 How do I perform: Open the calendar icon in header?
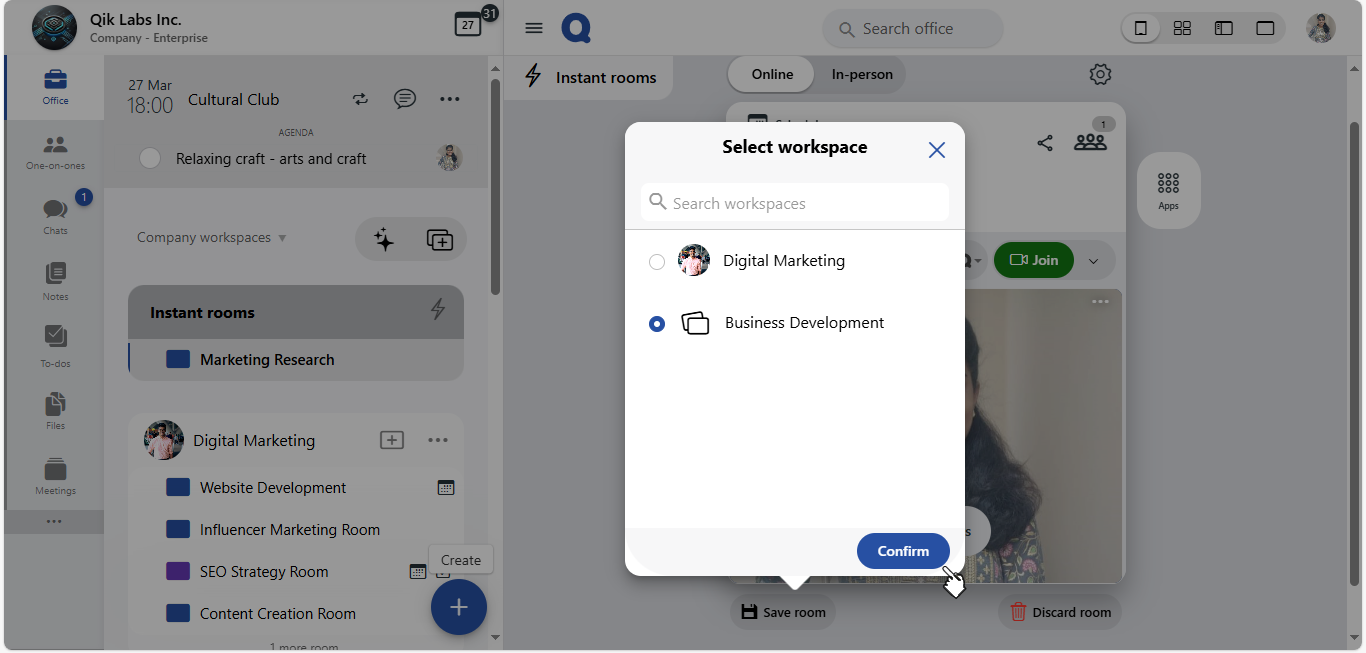[467, 25]
